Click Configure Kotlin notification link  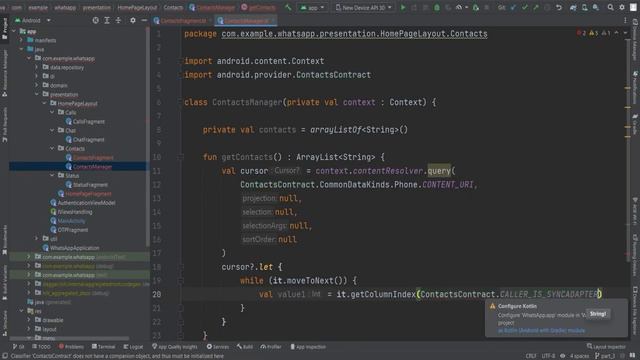click(x=541, y=331)
